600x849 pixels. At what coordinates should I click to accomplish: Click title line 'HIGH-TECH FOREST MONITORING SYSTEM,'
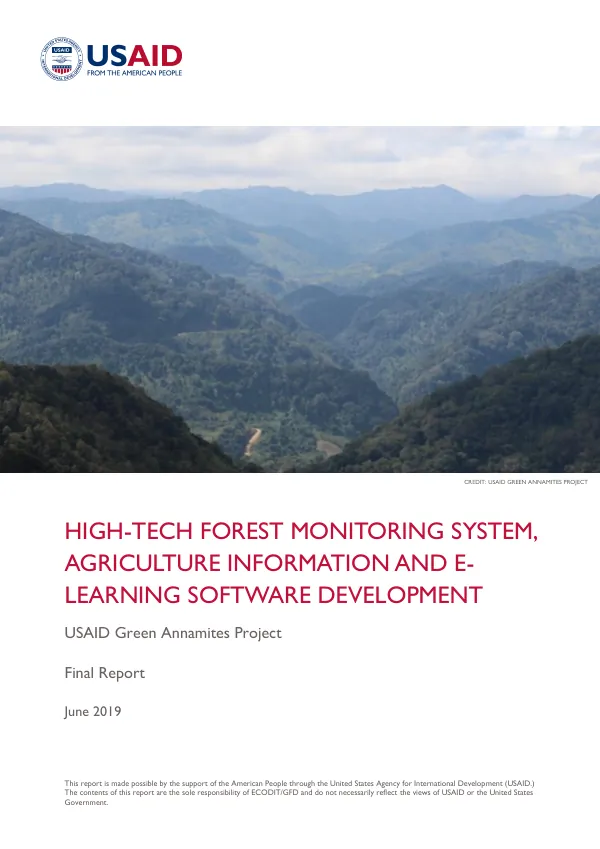click(301, 531)
